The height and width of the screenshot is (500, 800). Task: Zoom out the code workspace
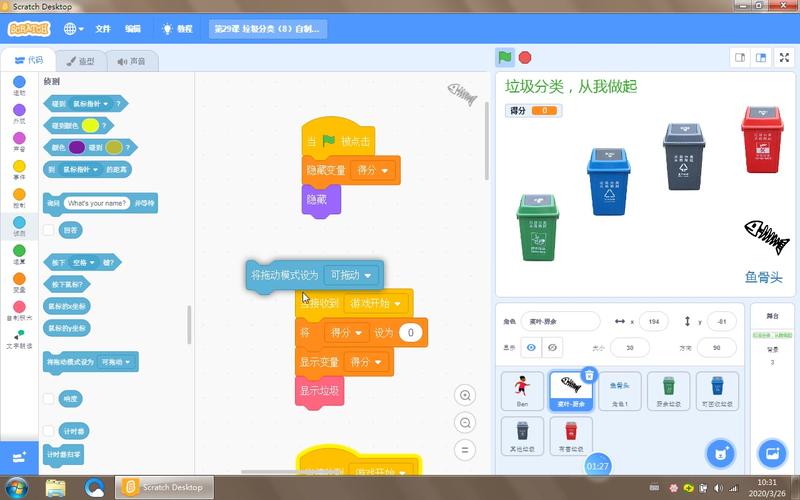click(x=465, y=423)
